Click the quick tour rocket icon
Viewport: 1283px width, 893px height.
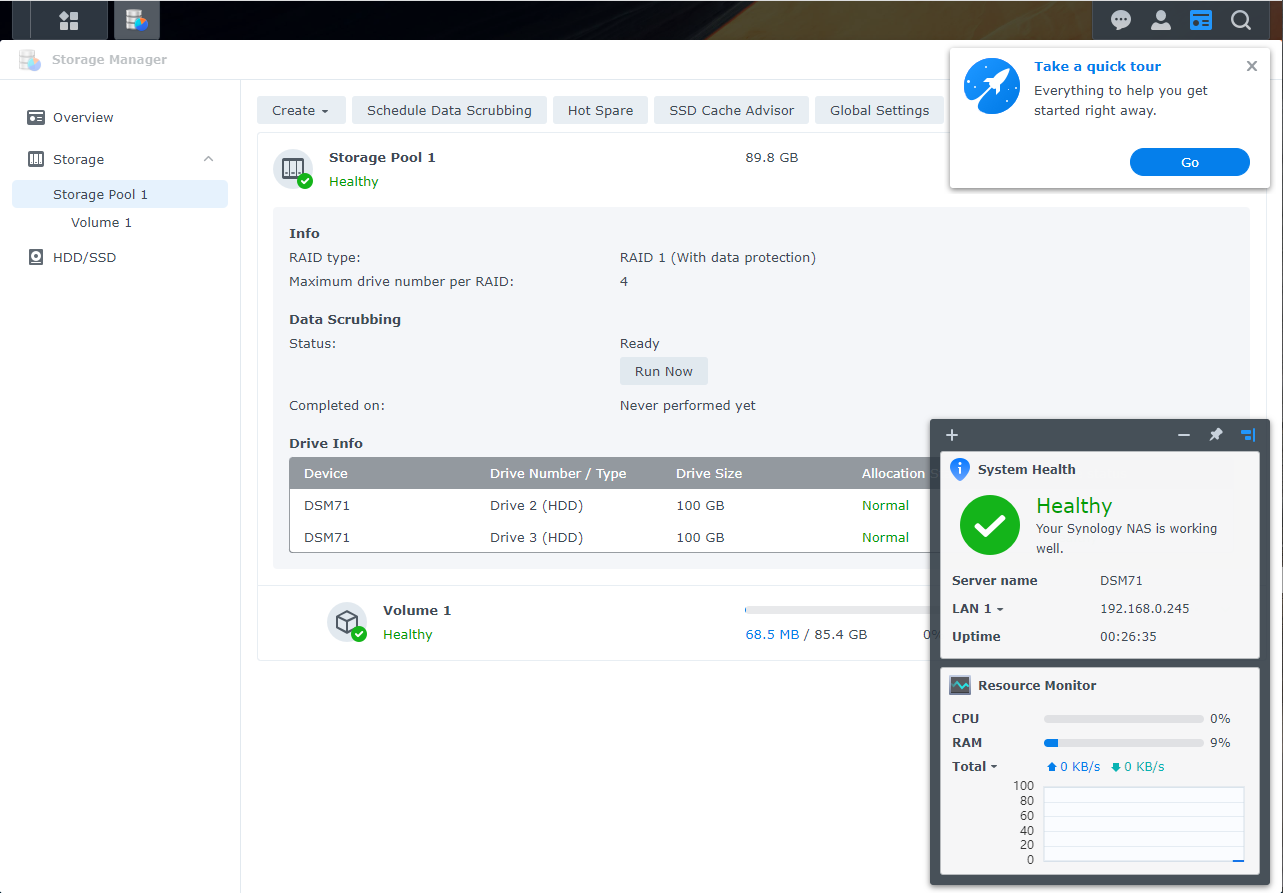[992, 85]
